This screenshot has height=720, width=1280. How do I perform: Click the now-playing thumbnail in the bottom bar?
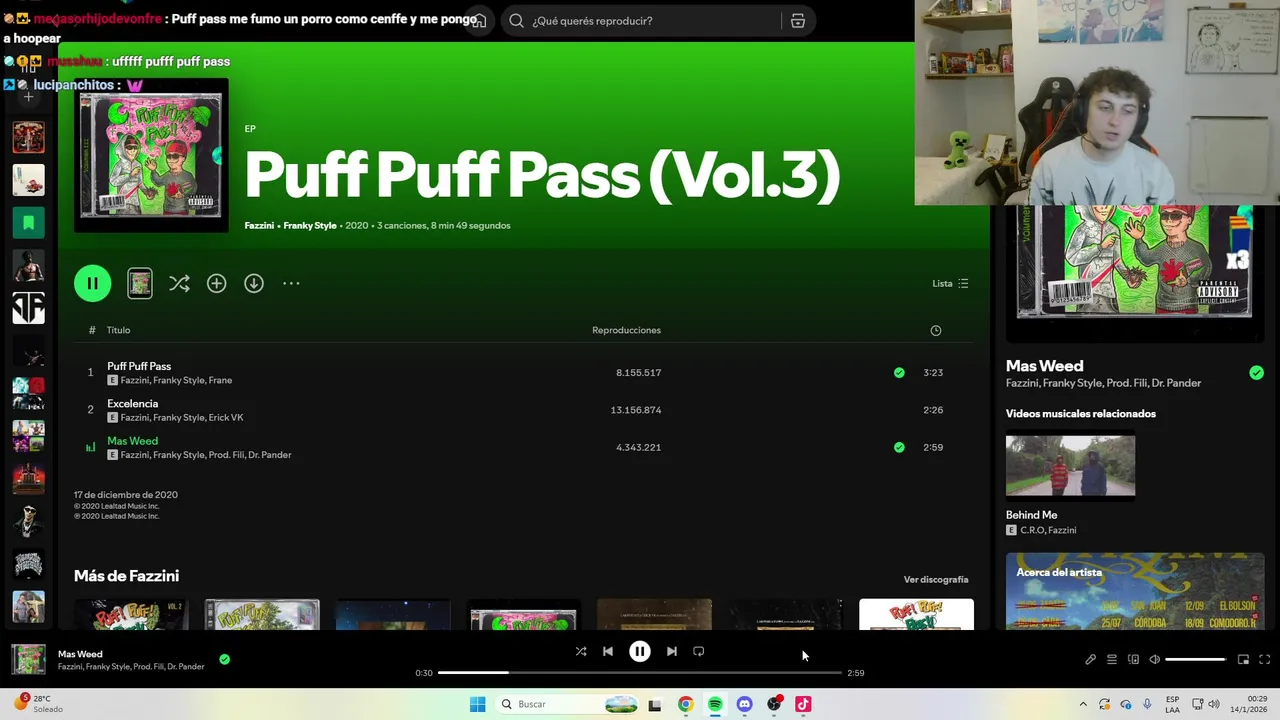(x=28, y=660)
